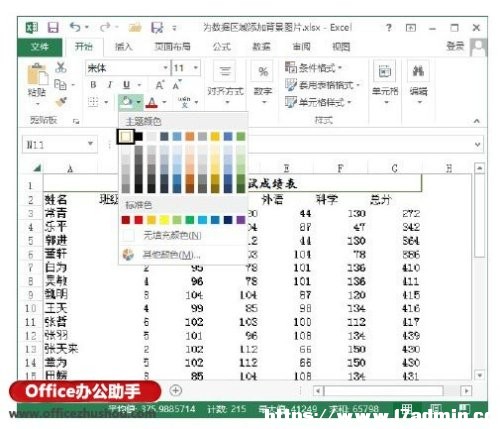Open the Editing (编辑) binoculars group button

(418, 82)
